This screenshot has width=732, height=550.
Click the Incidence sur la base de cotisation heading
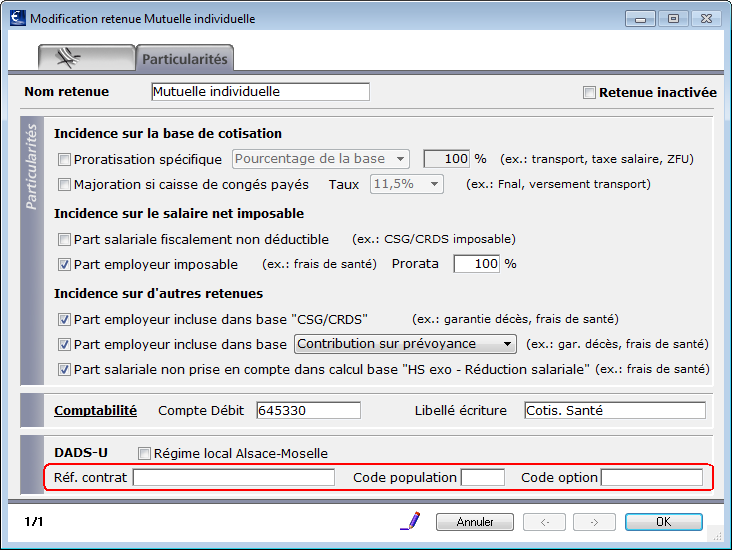[168, 134]
